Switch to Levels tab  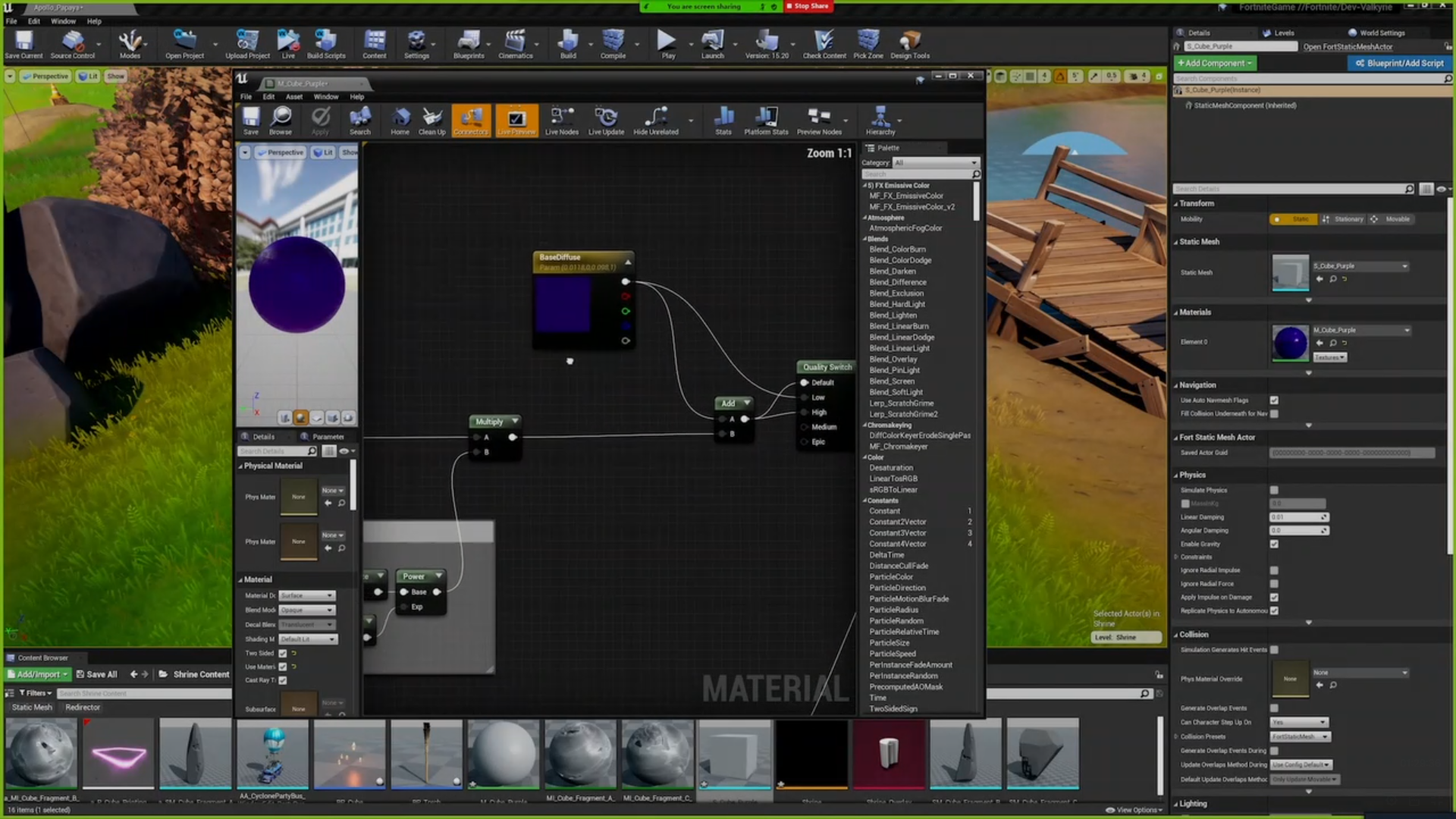(x=1279, y=33)
